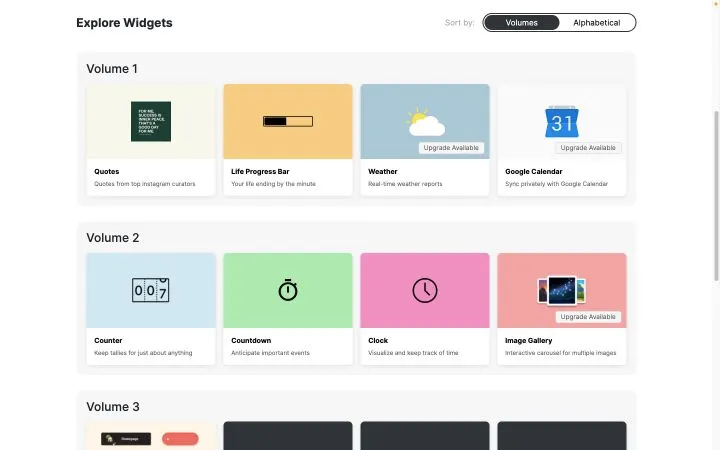Open the Counter widget title
This screenshot has height=450, width=720.
coord(108,340)
